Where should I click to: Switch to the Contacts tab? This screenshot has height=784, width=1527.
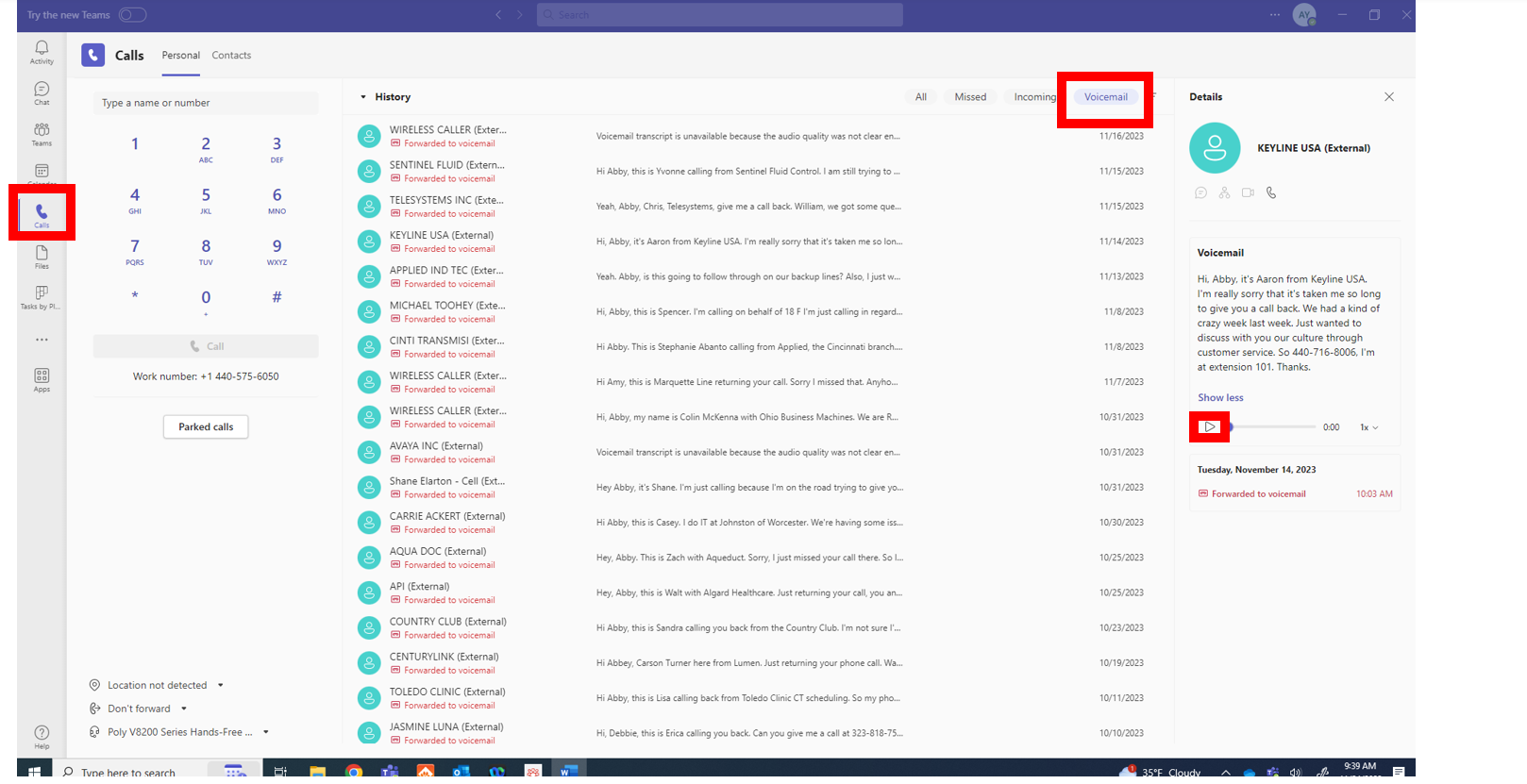coord(231,56)
